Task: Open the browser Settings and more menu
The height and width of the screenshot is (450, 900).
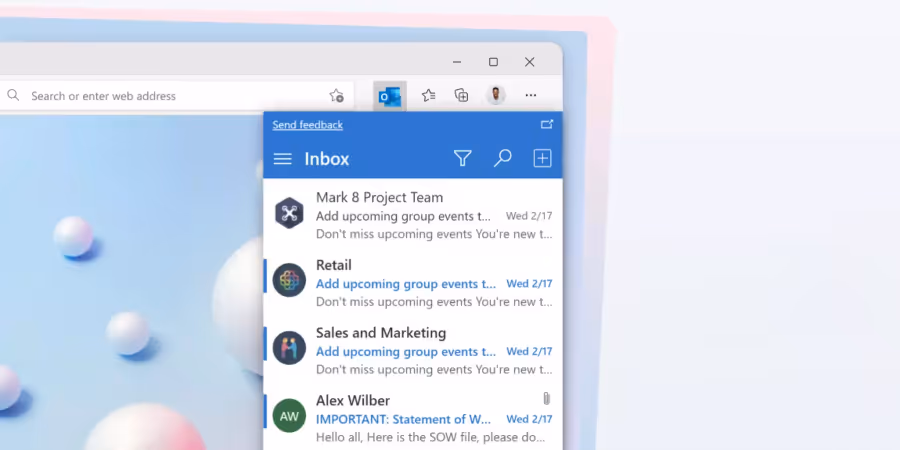Action: coord(531,95)
